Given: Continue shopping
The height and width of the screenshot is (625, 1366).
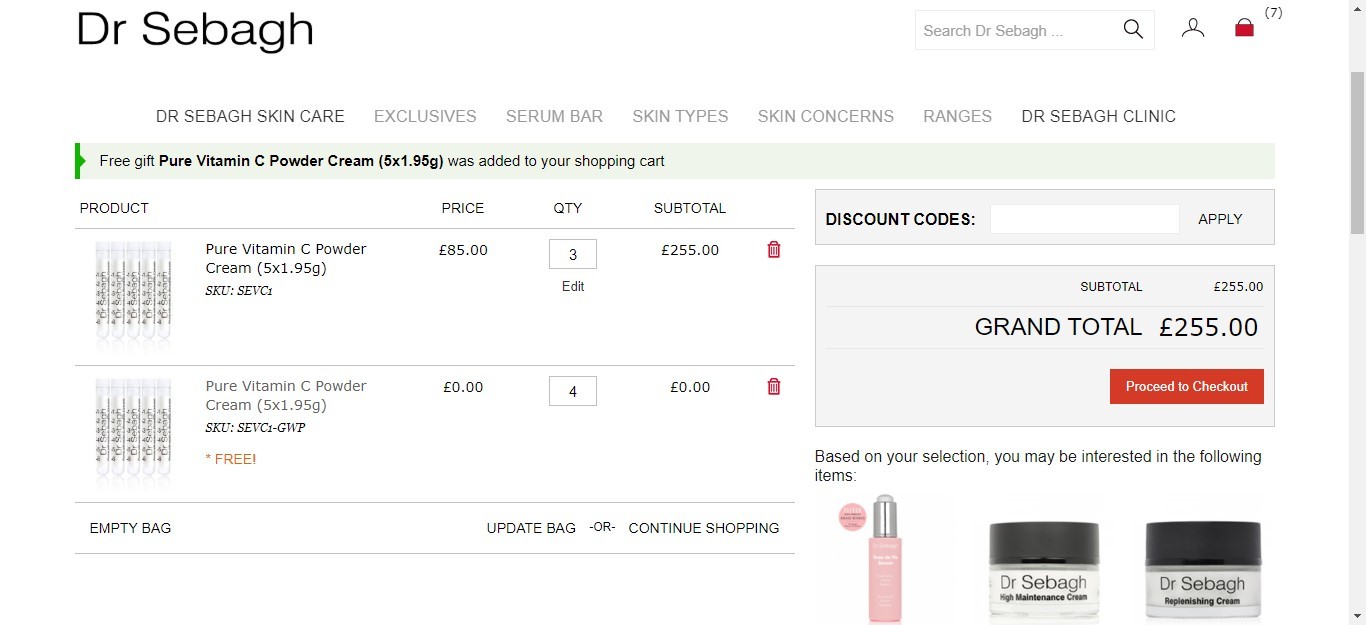Looking at the screenshot, I should 704,528.
